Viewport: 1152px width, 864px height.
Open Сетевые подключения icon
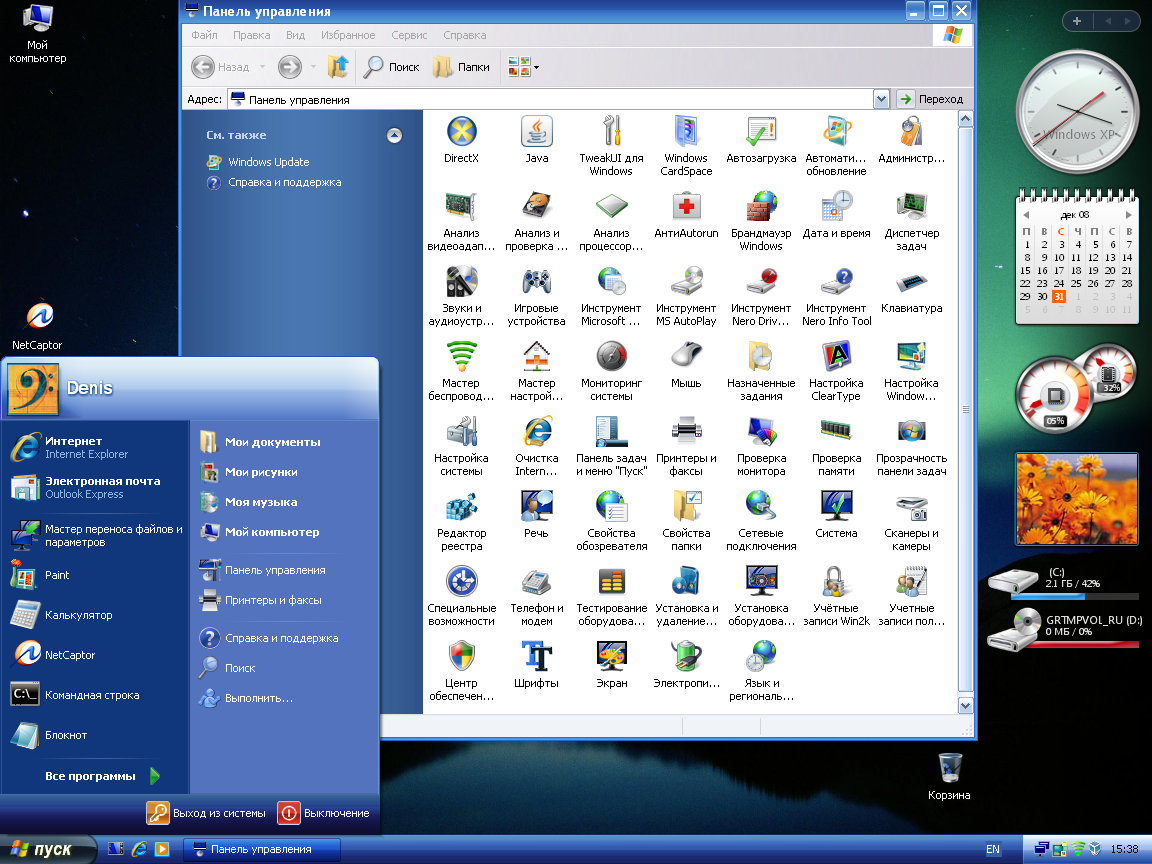tap(761, 520)
